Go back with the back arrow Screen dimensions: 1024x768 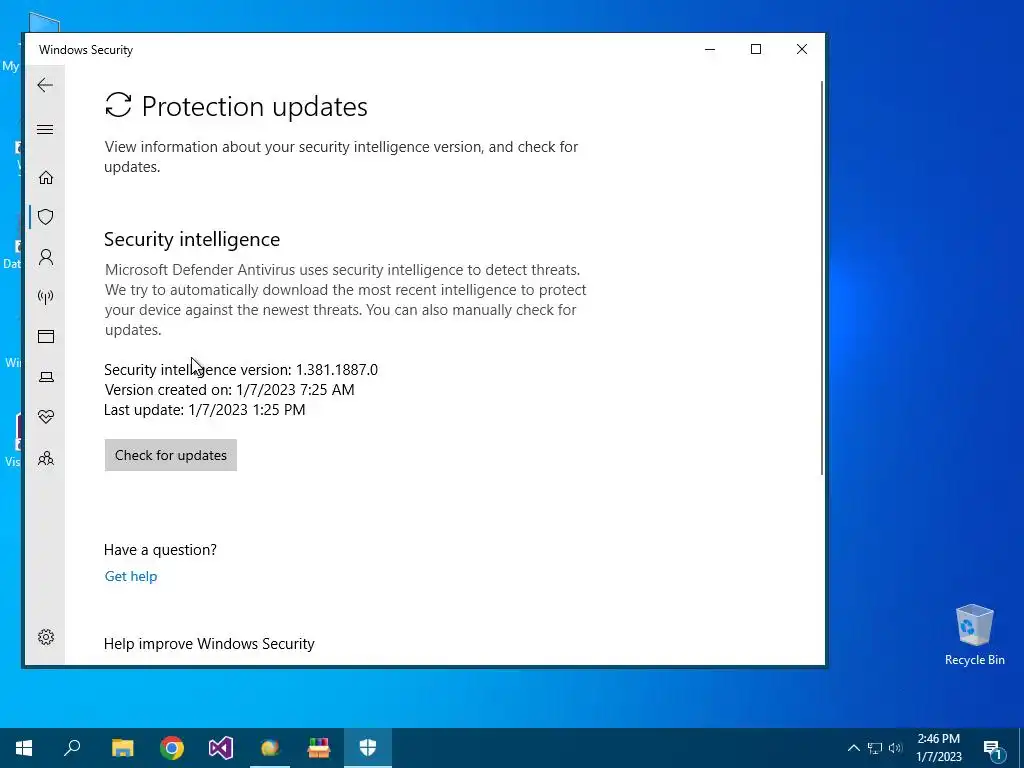[x=45, y=85]
